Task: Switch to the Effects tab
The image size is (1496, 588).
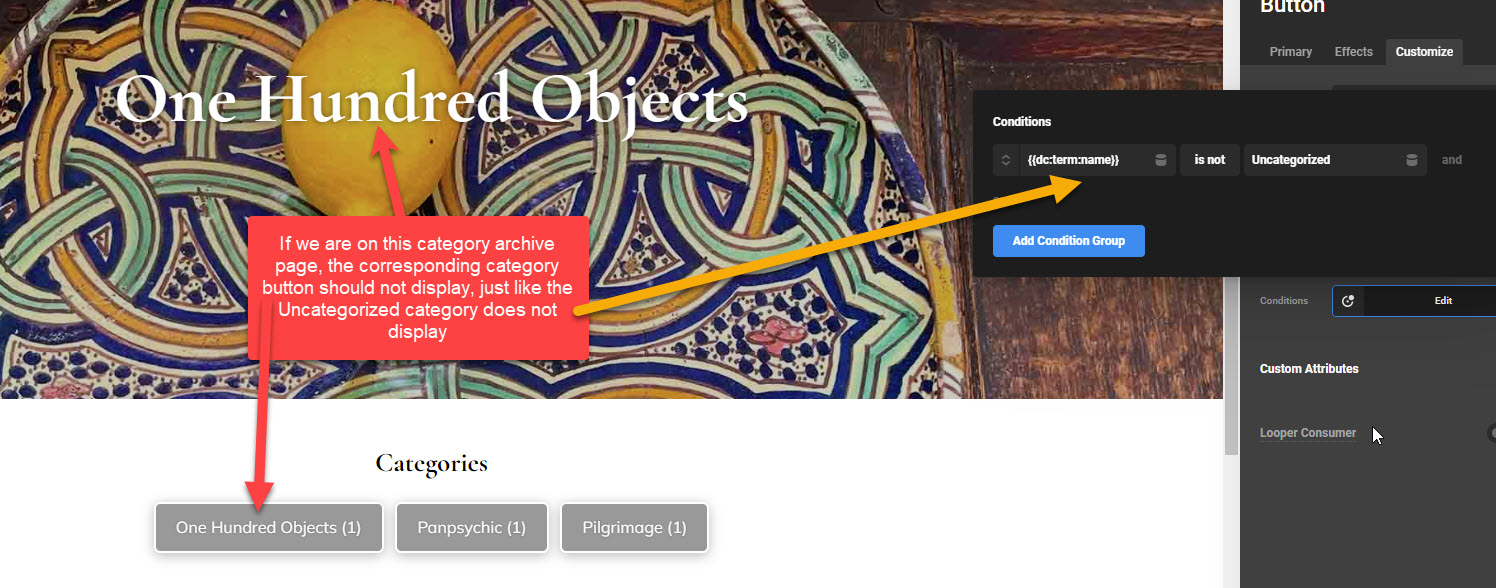Action: point(1354,52)
